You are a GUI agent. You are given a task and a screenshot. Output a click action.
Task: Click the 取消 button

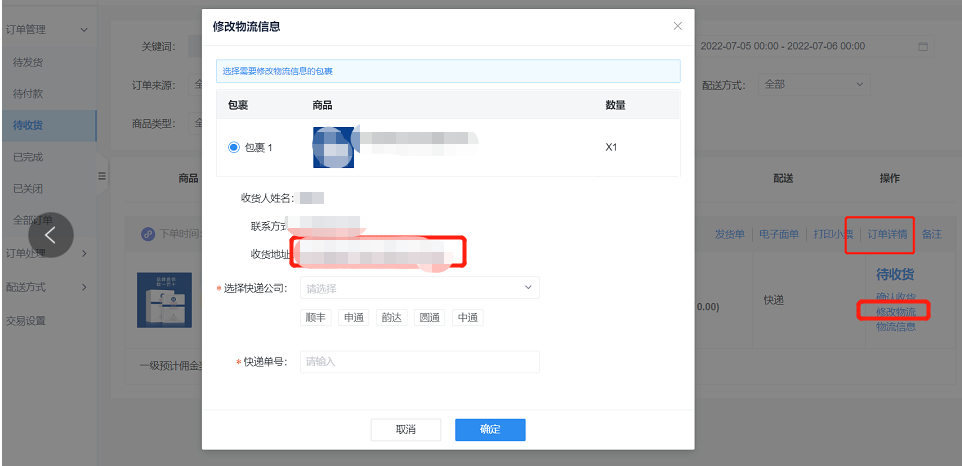point(405,429)
